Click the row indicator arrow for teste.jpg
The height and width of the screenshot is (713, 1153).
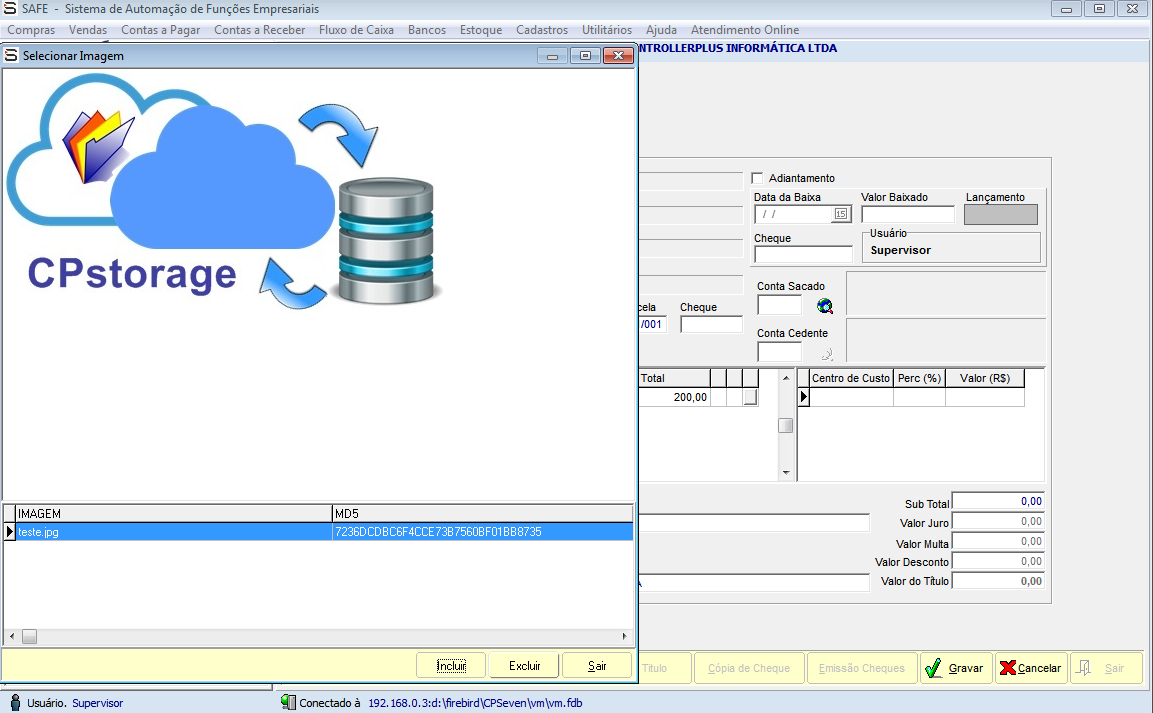pos(10,531)
